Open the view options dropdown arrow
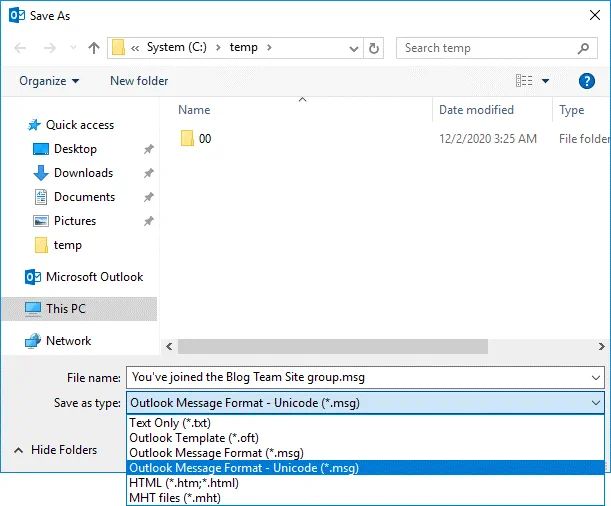Screen dimensions: 611x506 coord(545,81)
